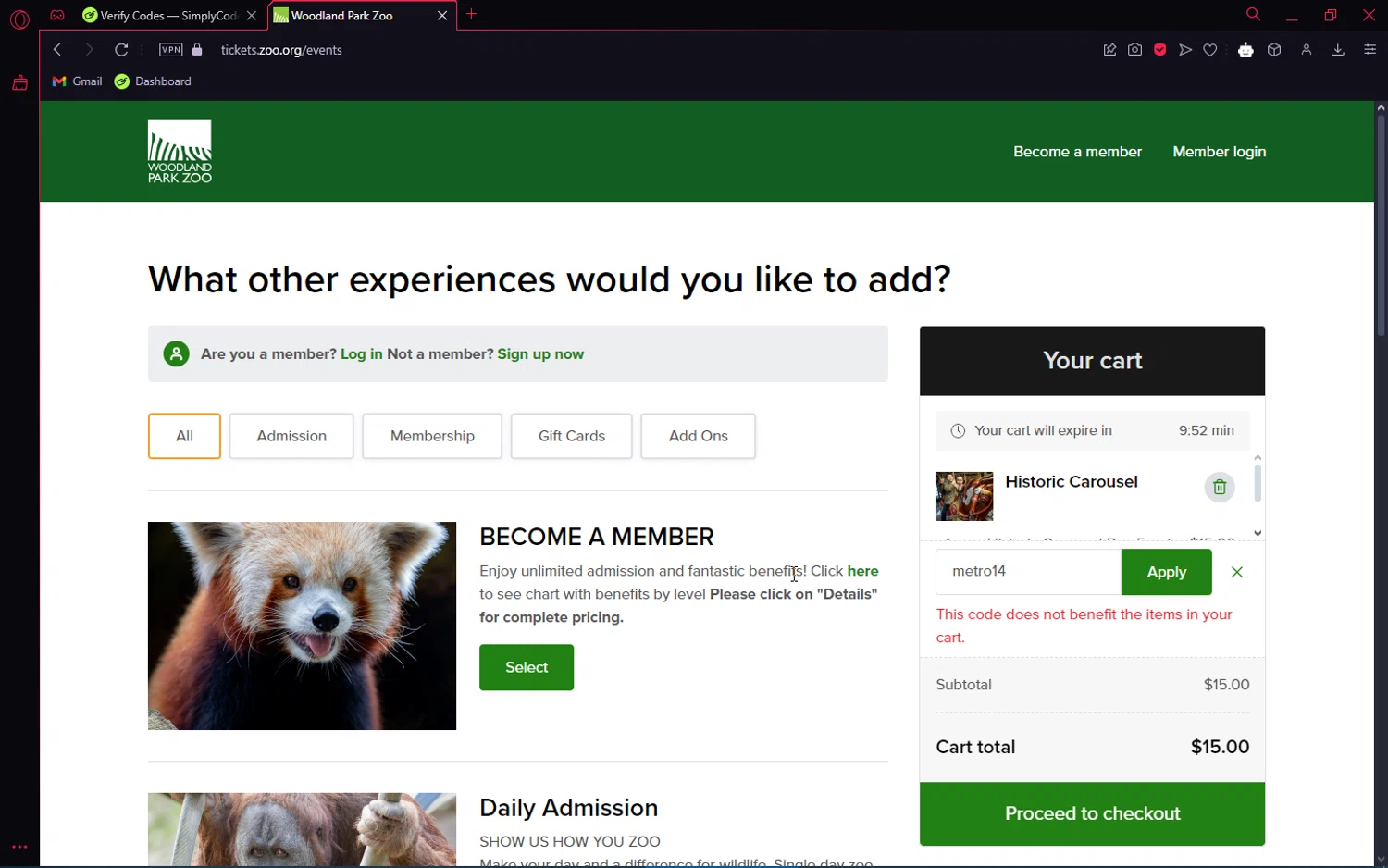1388x868 pixels.
Task: Open Become a member navigation link
Action: click(x=1077, y=152)
